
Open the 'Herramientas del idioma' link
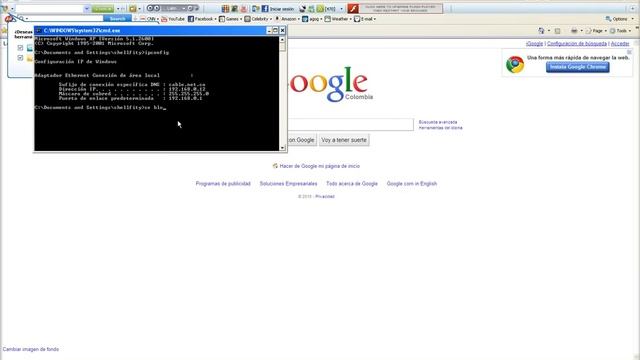tap(440, 128)
